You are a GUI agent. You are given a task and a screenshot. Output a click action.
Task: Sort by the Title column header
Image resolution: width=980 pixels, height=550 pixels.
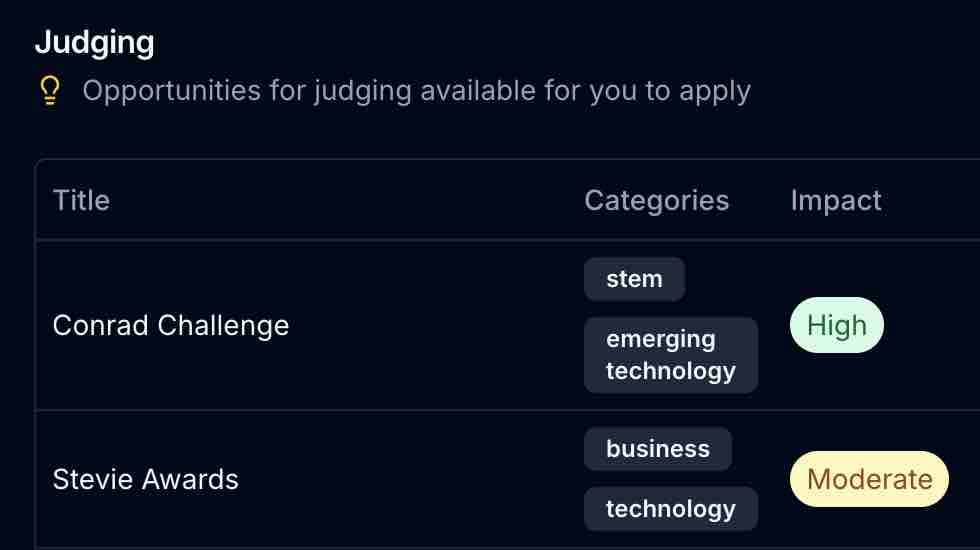(82, 201)
